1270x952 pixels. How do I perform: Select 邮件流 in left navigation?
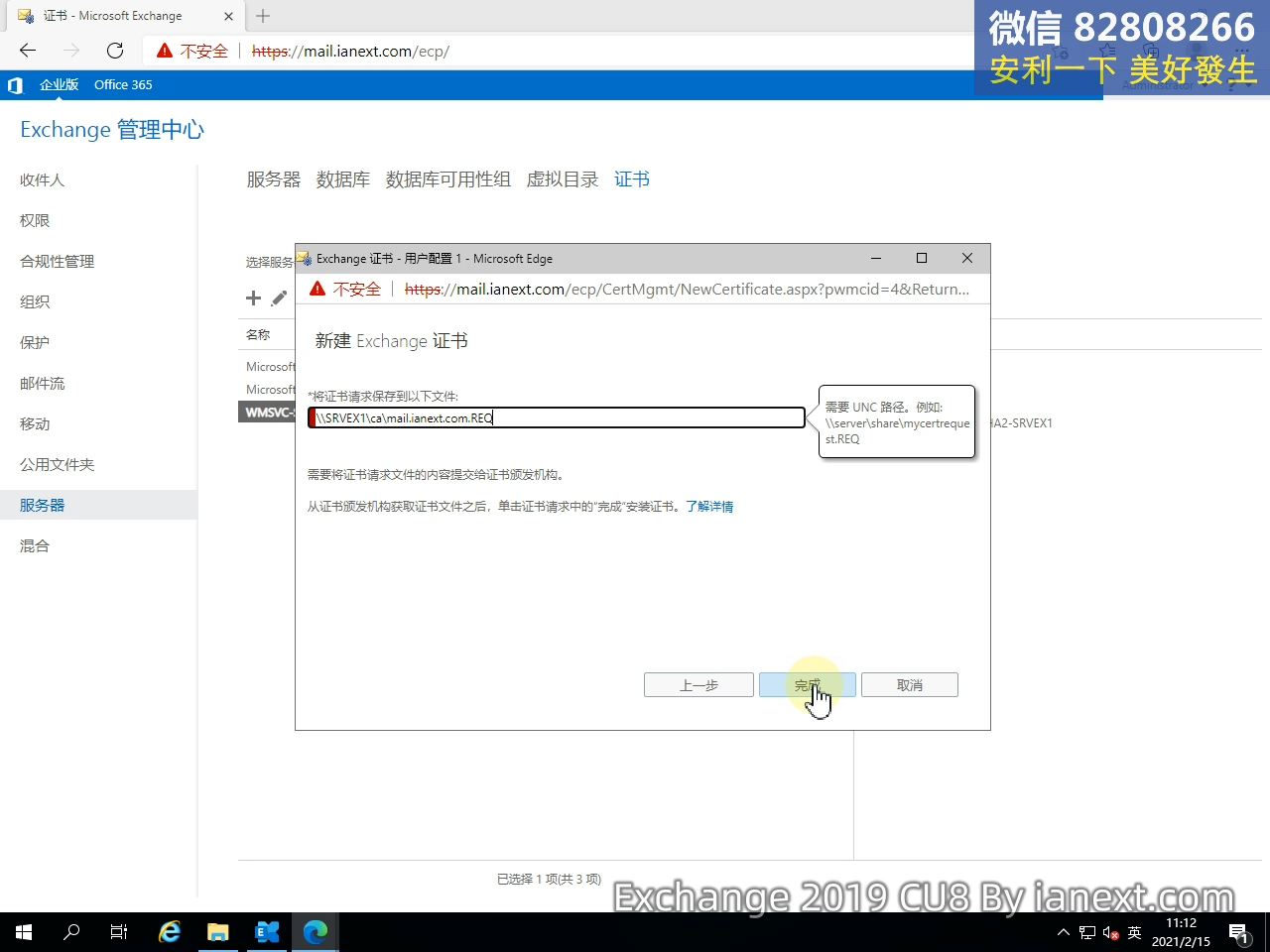pyautogui.click(x=43, y=383)
